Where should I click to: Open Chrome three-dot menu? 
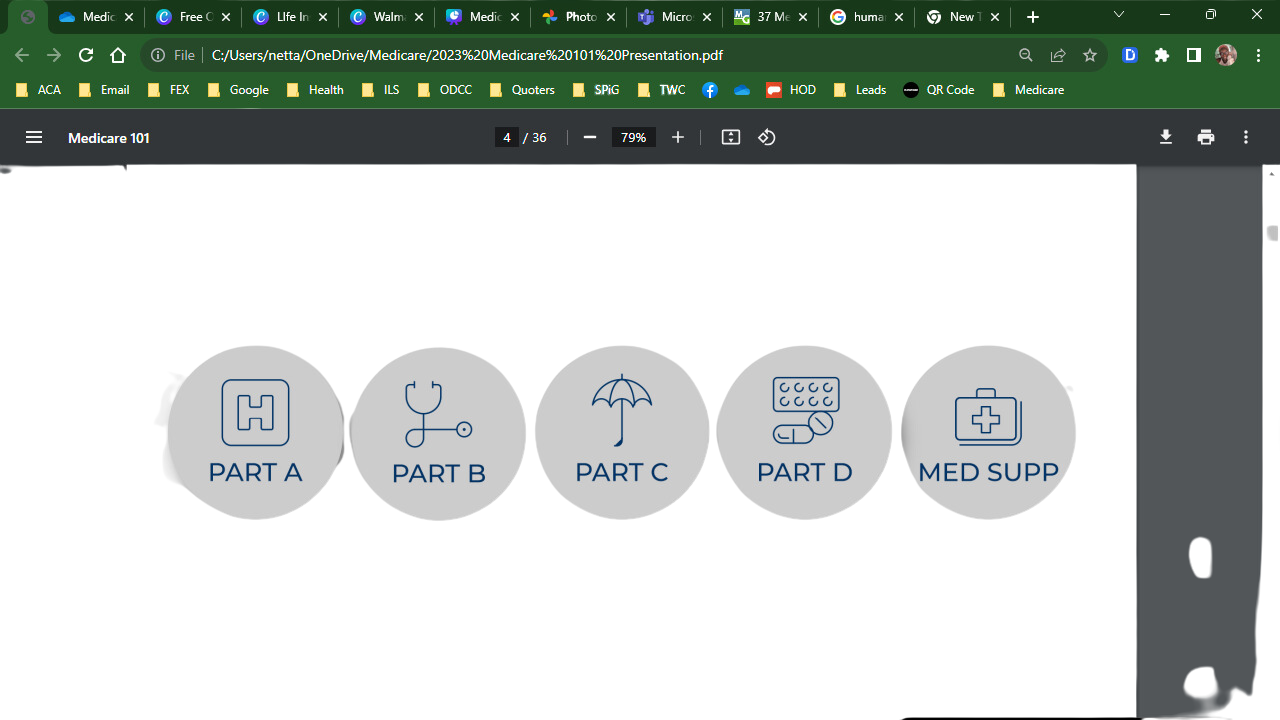click(1258, 55)
